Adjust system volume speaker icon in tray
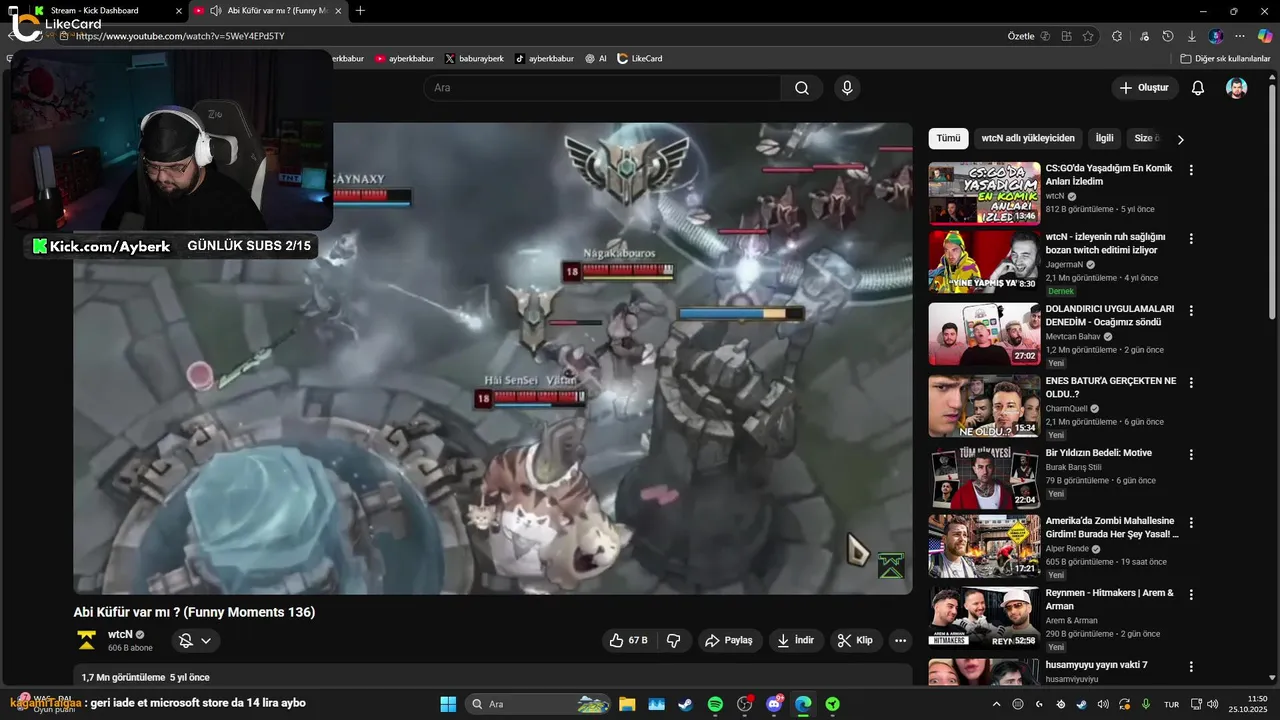The height and width of the screenshot is (720, 1280). click(1212, 704)
